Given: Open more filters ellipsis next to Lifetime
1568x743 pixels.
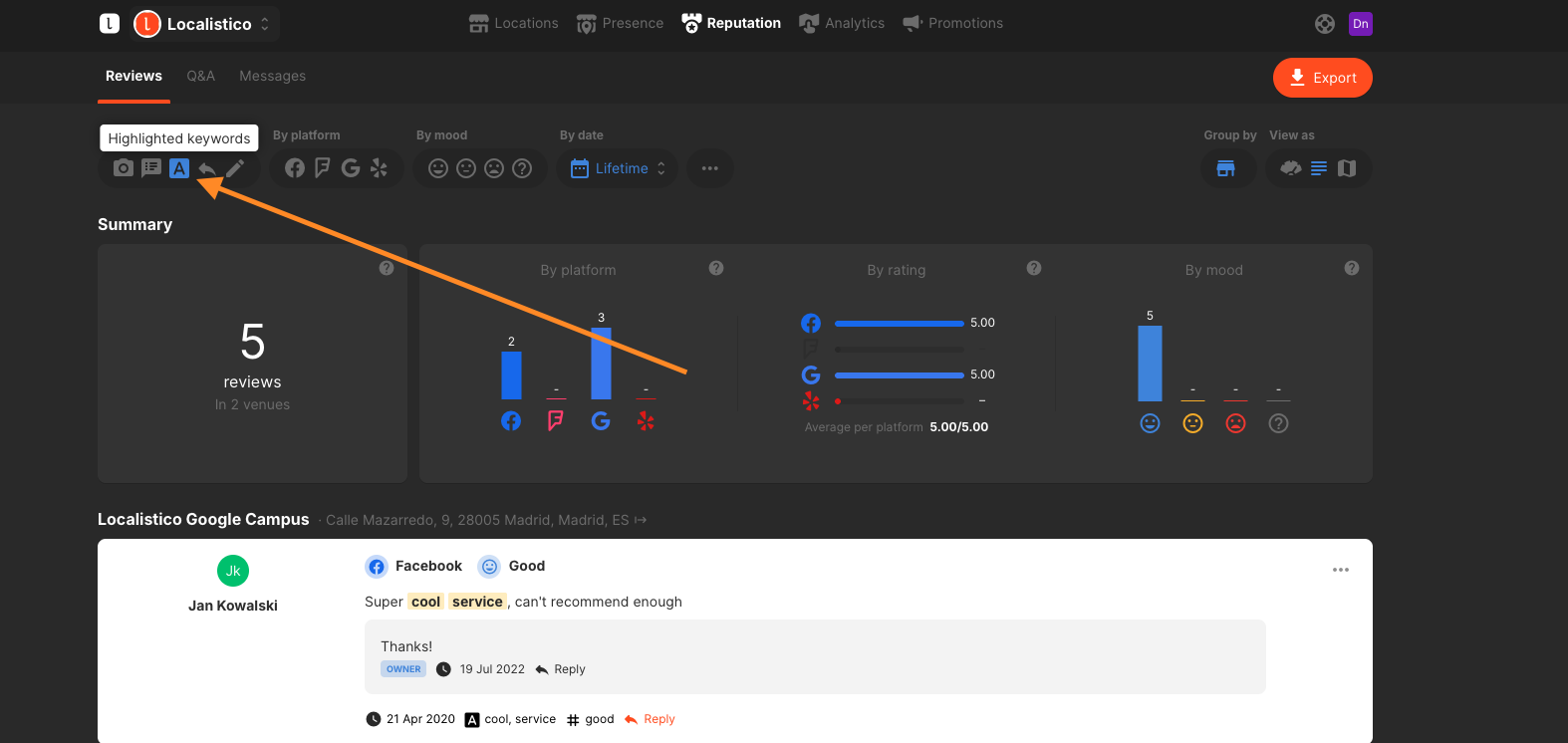Looking at the screenshot, I should click(x=710, y=168).
